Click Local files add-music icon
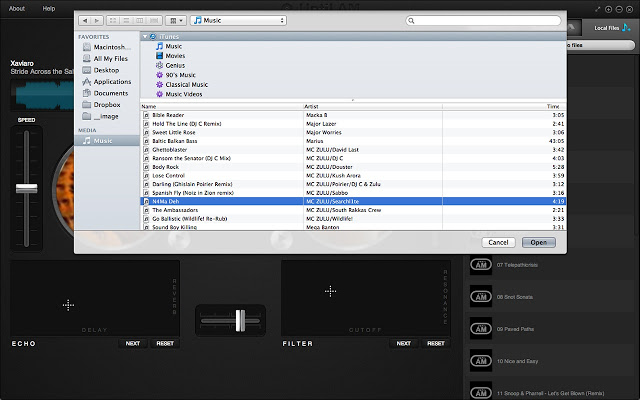640x400 pixels. [x=626, y=28]
